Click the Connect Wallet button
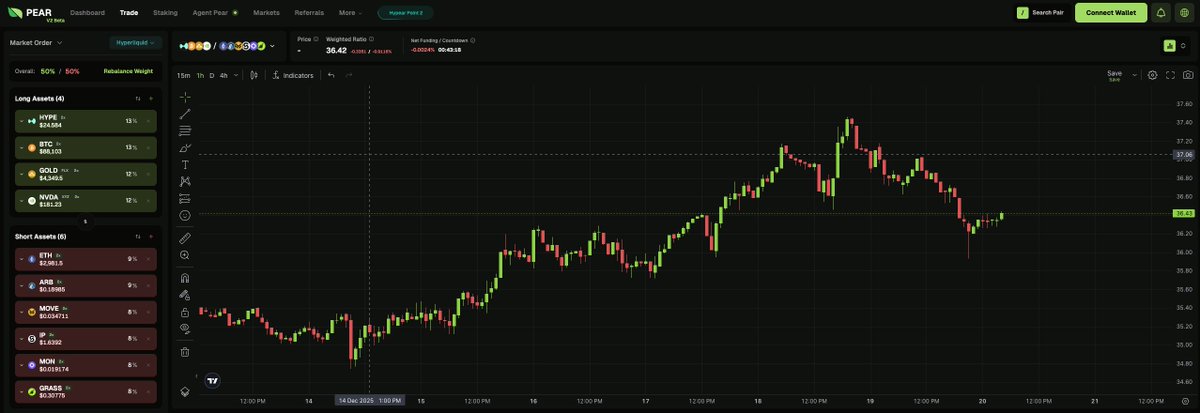Image resolution: width=1200 pixels, height=413 pixels. pos(1111,13)
